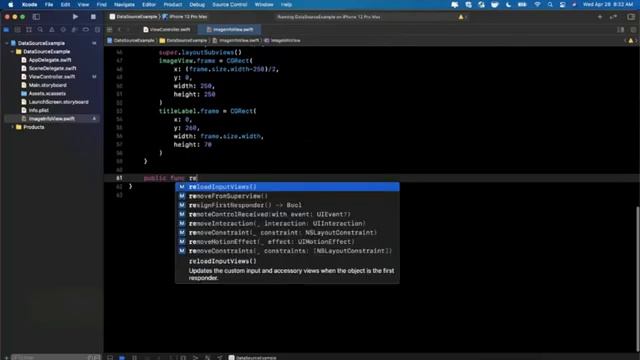This screenshot has height=360, width=640.
Task: Go back with the editor back arrow
Action: click(120, 29)
